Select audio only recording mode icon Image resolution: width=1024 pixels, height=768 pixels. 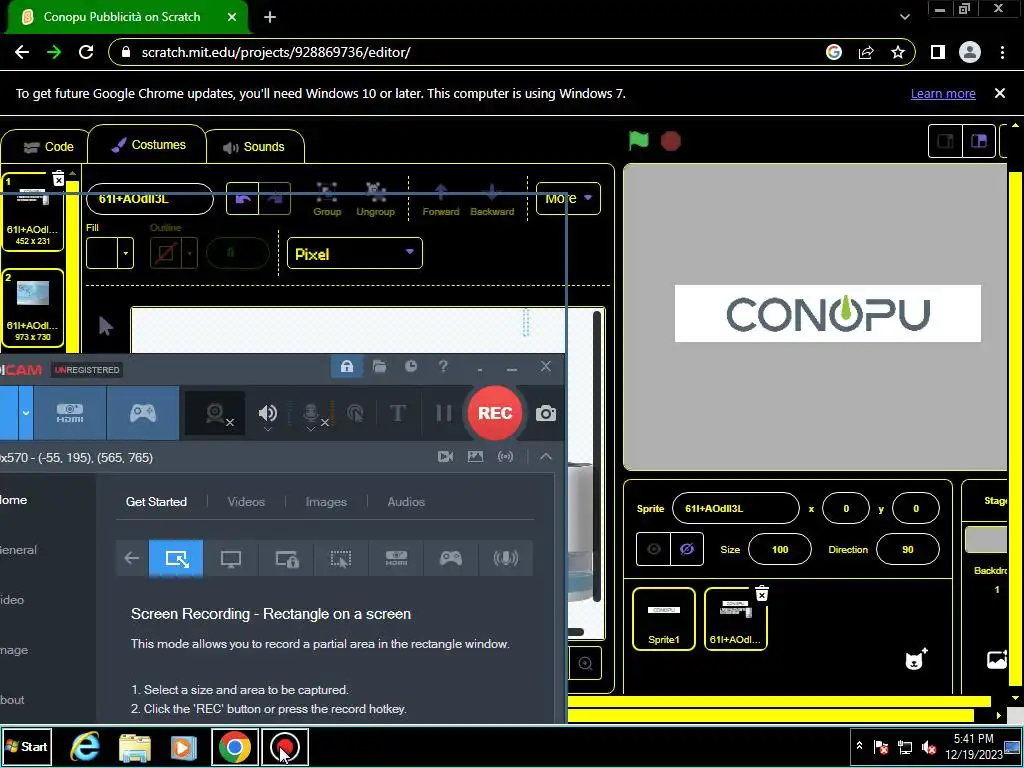point(505,558)
